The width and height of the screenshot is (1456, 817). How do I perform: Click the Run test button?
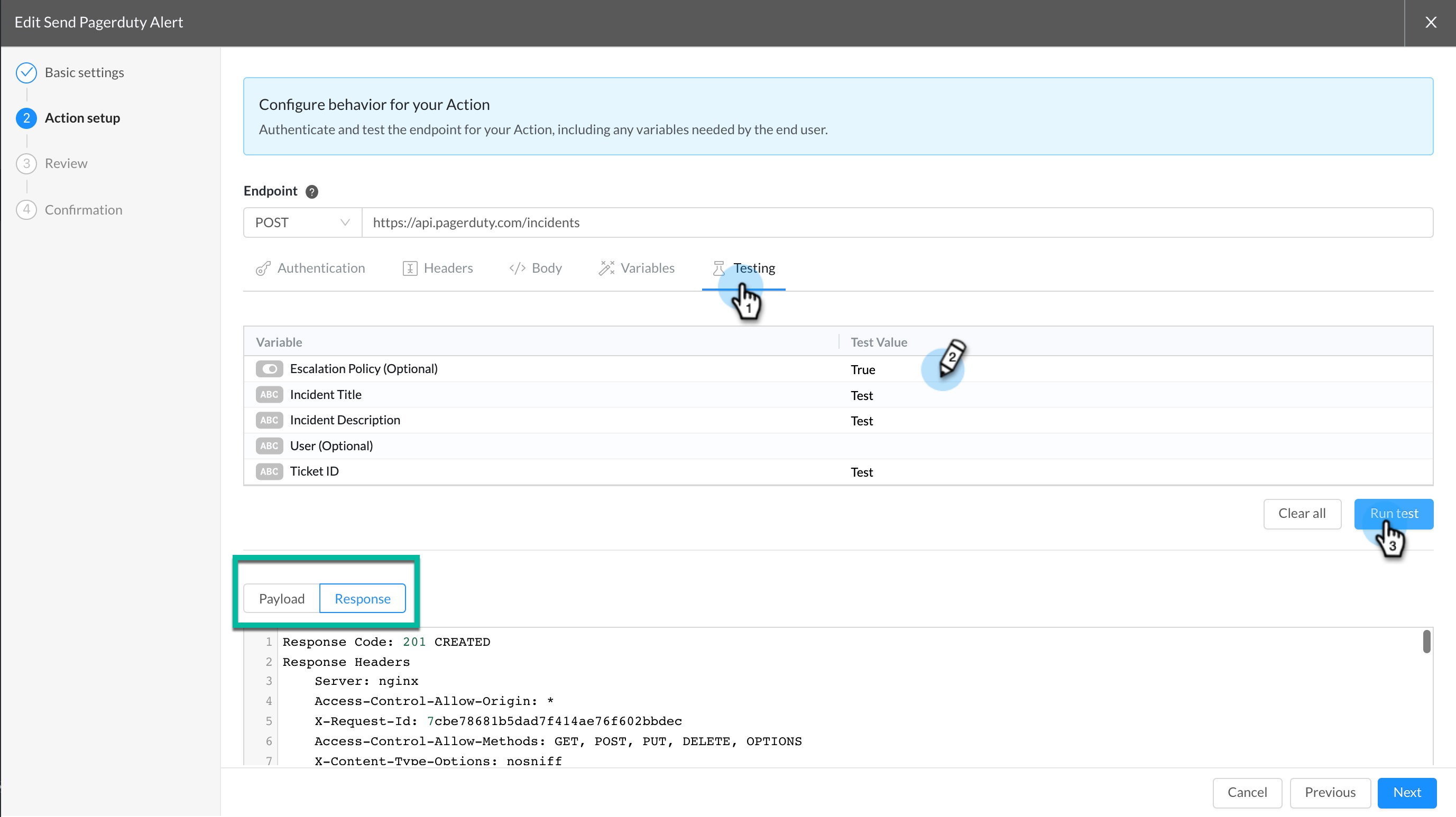(x=1393, y=514)
